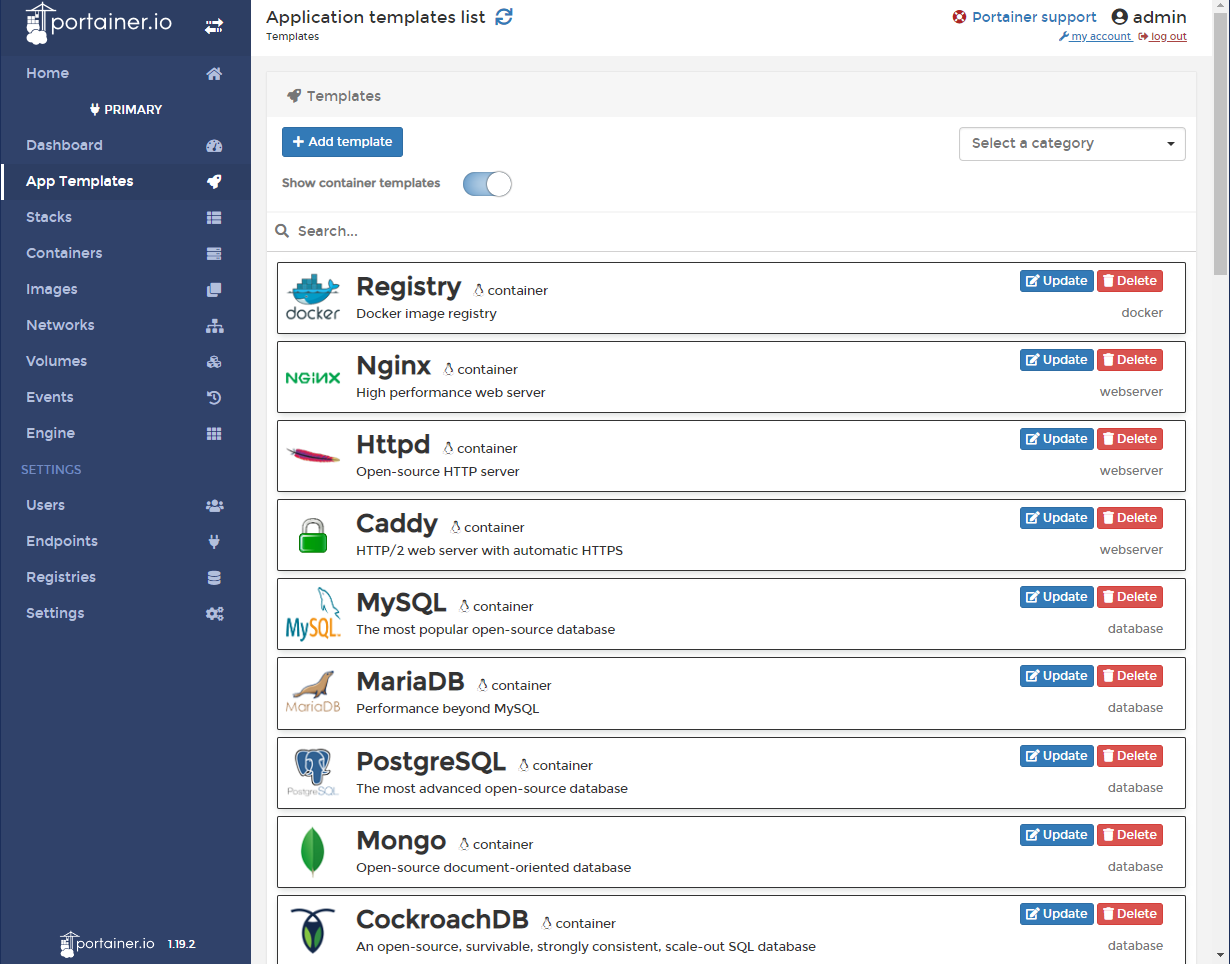Delete the Caddy template
The height and width of the screenshot is (964, 1230).
(x=1129, y=517)
